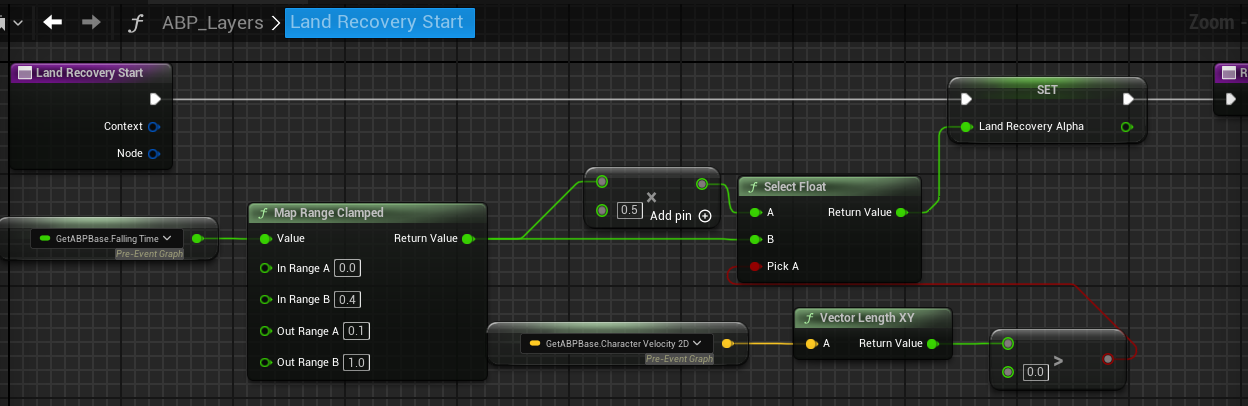
Task: Go back with the left navigation arrow
Action: [53, 21]
